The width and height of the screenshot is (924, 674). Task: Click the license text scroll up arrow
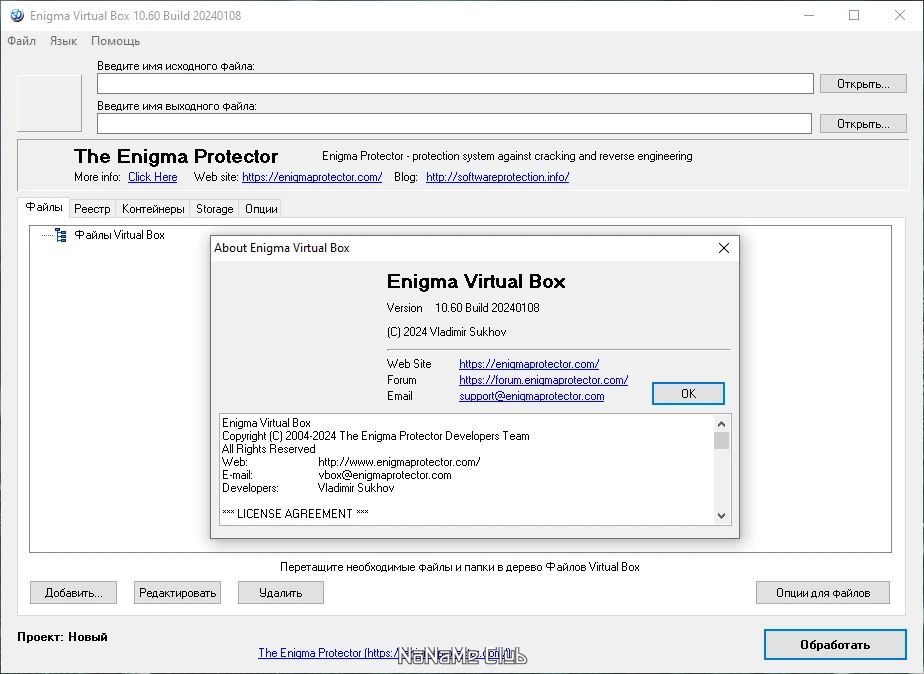pos(721,424)
